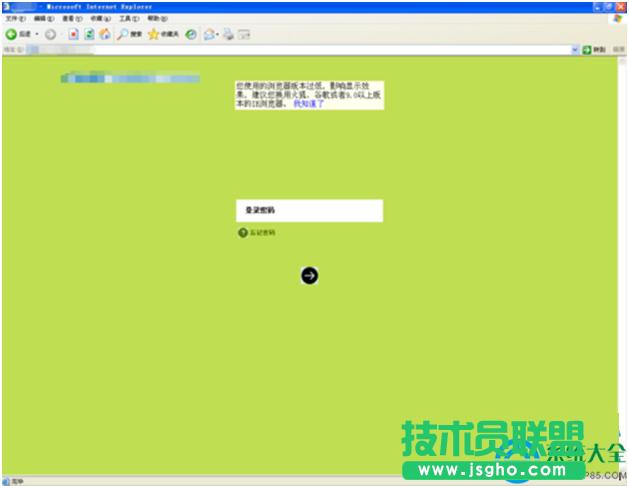
Task: Submit login with the black arrow button
Action: (309, 275)
